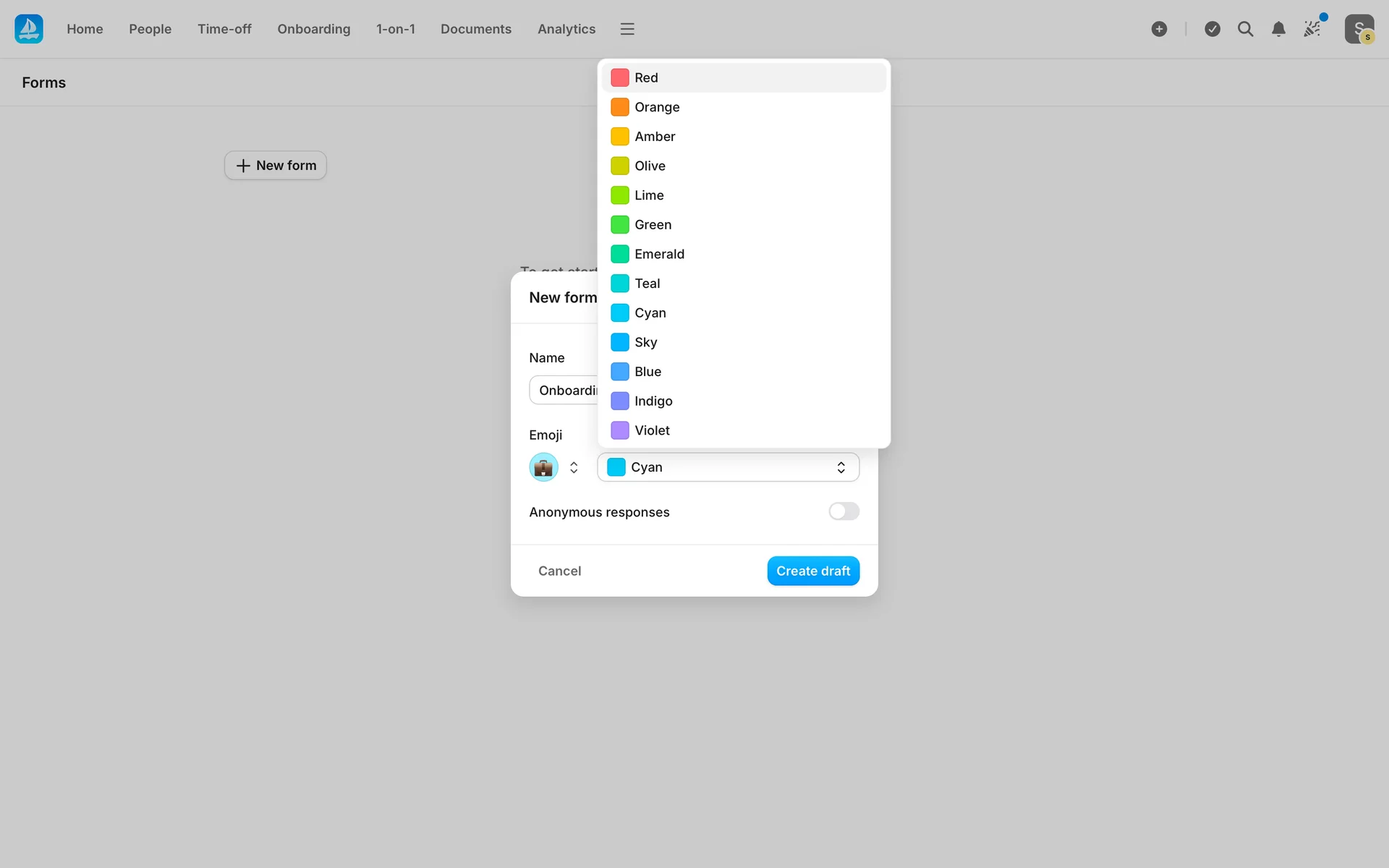Click the Create draft button
The image size is (1389, 868).
[x=813, y=571]
